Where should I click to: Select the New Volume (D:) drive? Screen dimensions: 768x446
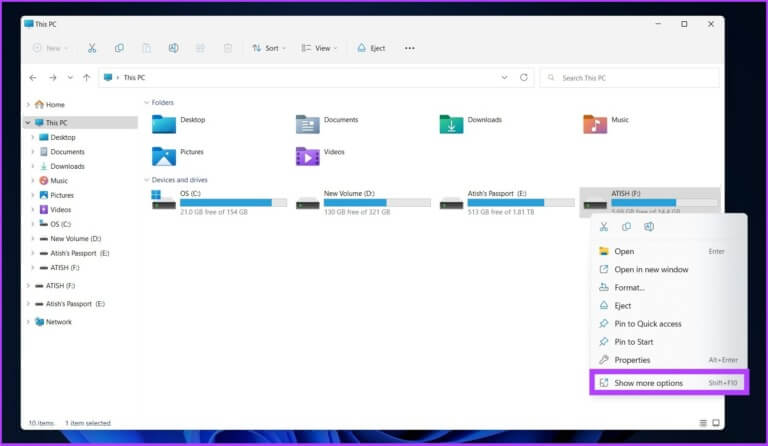point(363,202)
